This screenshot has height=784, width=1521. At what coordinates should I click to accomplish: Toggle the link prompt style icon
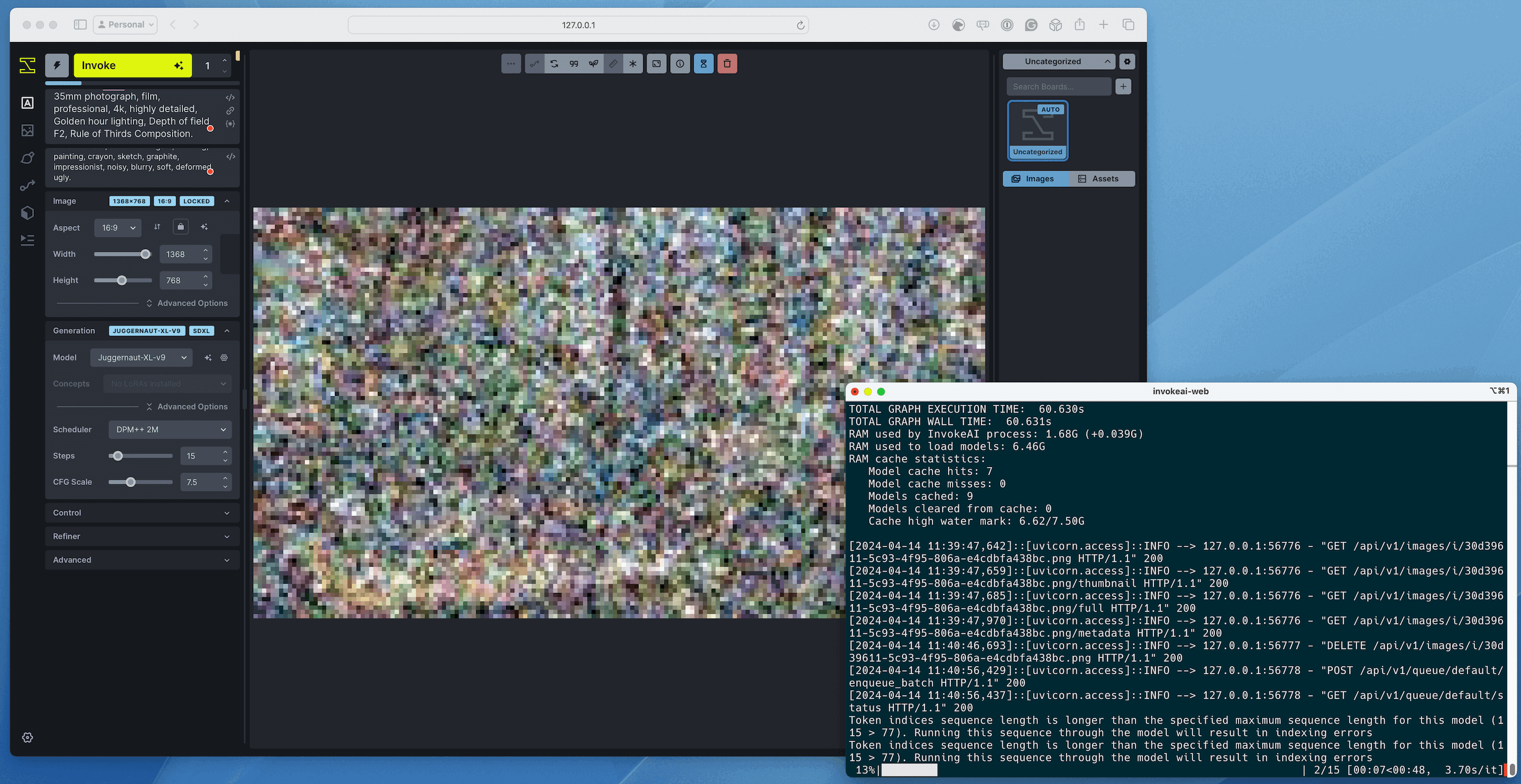click(230, 110)
